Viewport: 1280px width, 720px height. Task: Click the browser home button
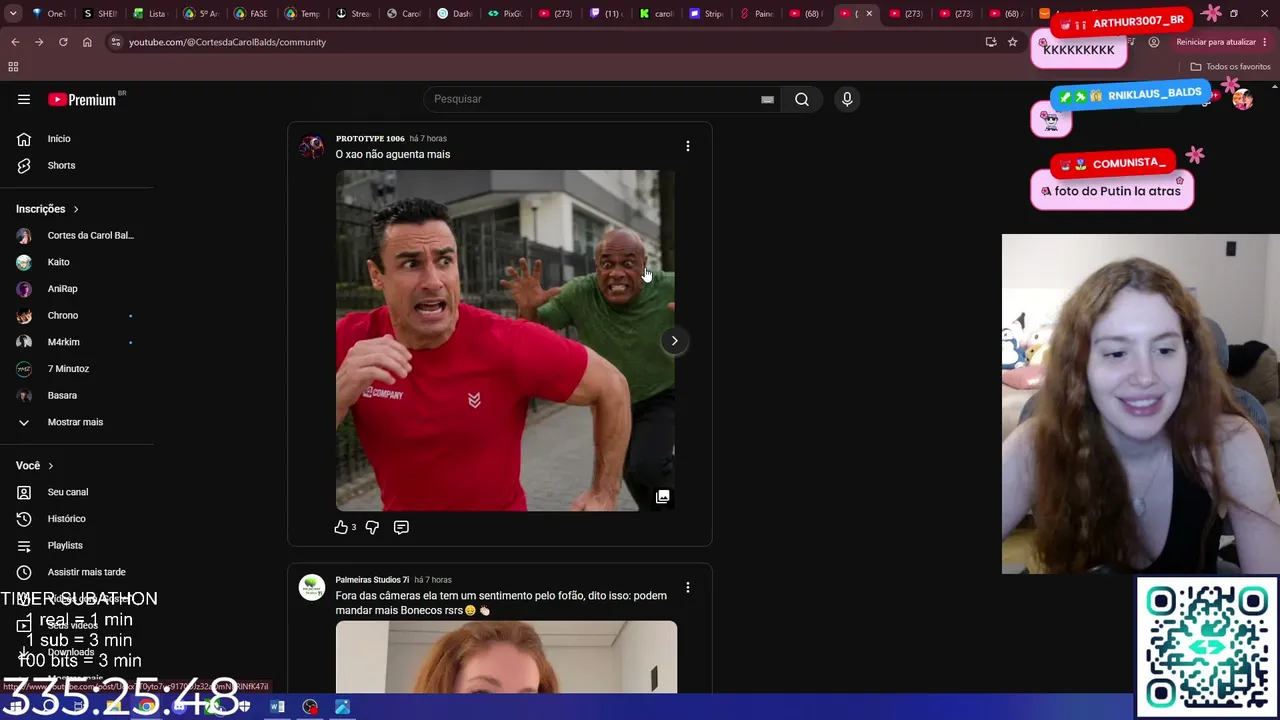(87, 42)
